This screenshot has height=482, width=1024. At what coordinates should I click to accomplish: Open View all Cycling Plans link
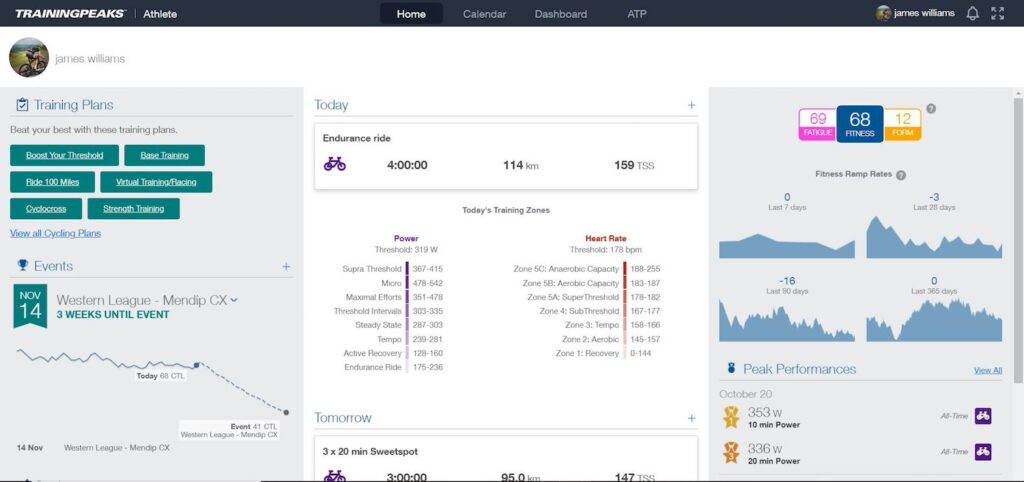pos(56,233)
